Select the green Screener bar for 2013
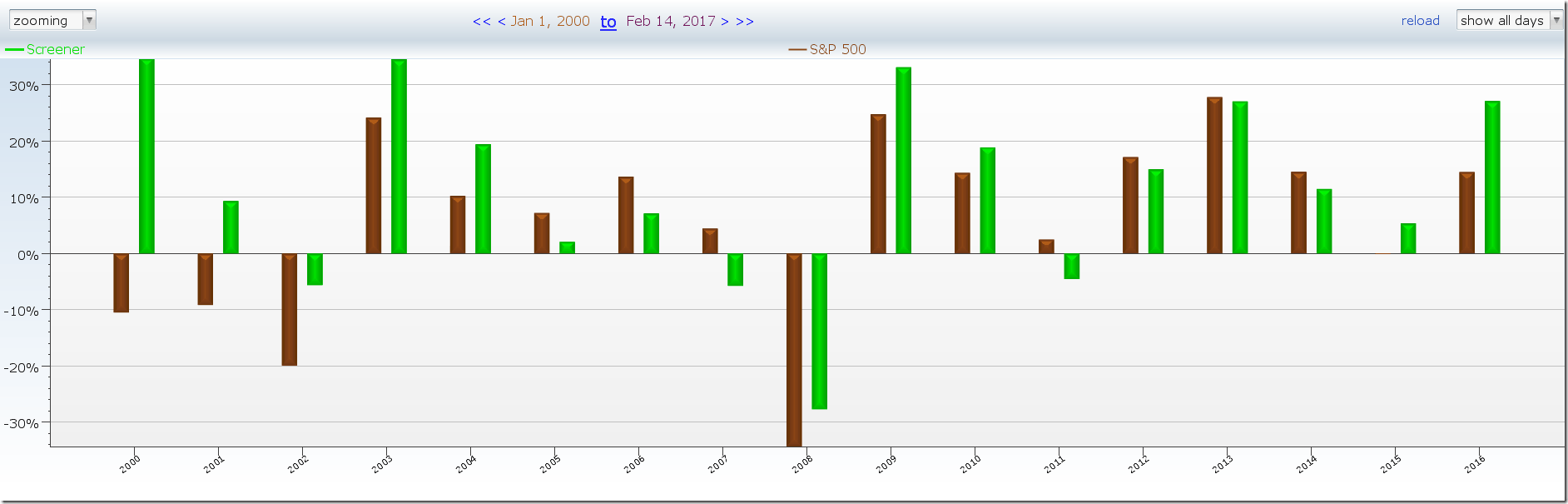This screenshot has width=1568, height=504. (x=1240, y=177)
